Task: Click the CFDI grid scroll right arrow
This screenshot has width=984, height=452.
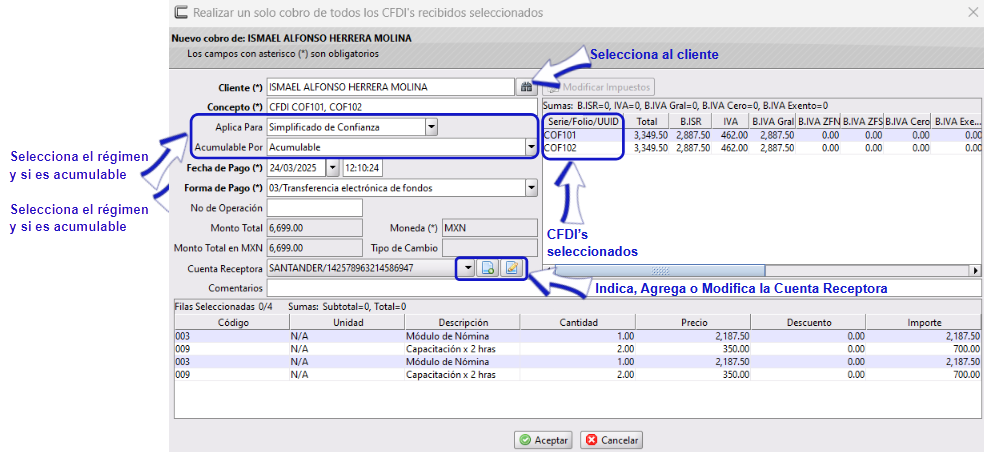Action: click(976, 271)
